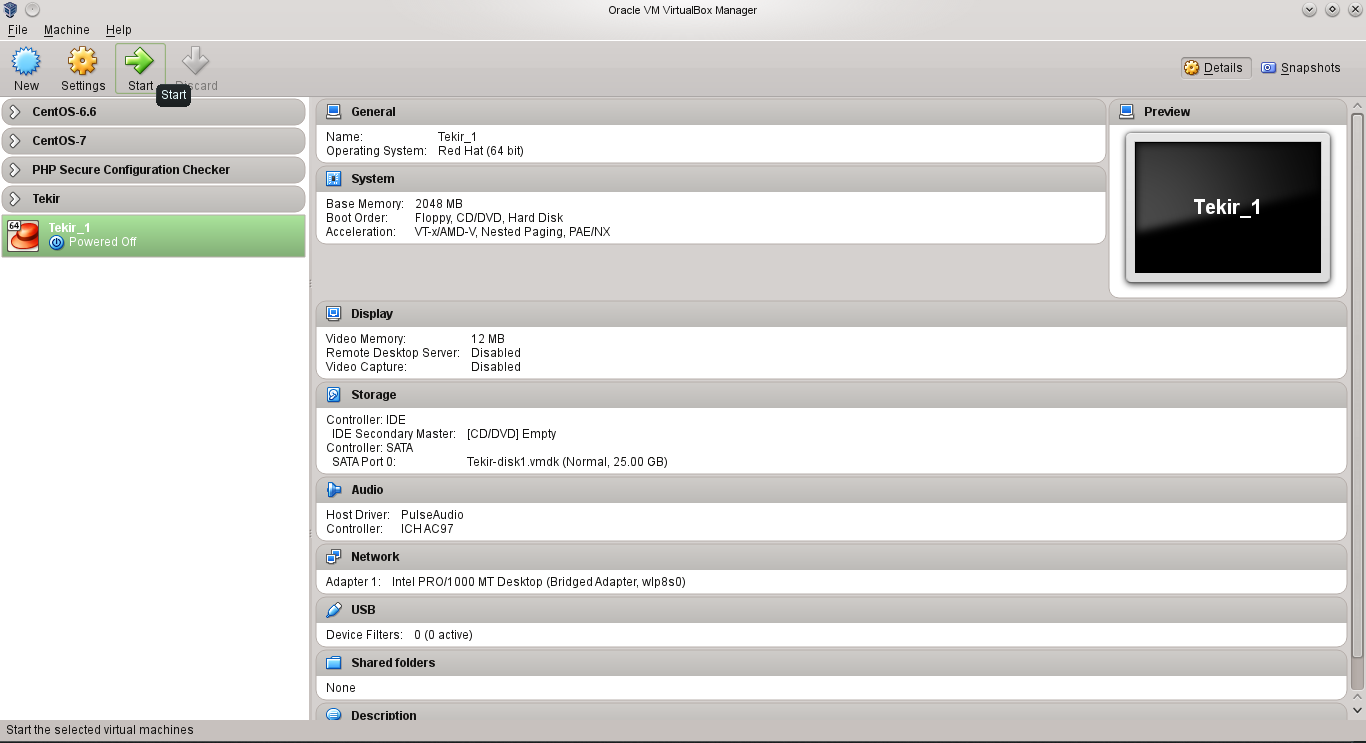Click the Description section icon
1366x743 pixels.
tap(334, 715)
